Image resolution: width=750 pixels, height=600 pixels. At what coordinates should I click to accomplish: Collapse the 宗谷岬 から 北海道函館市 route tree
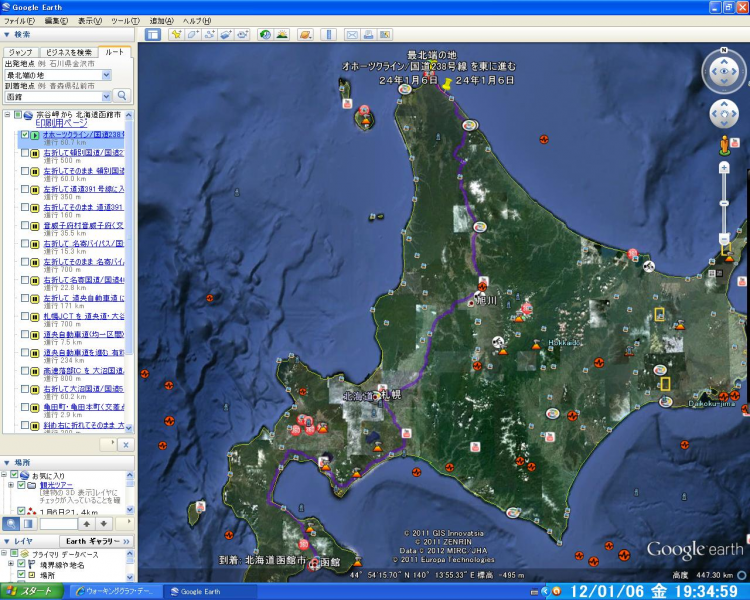point(7,115)
